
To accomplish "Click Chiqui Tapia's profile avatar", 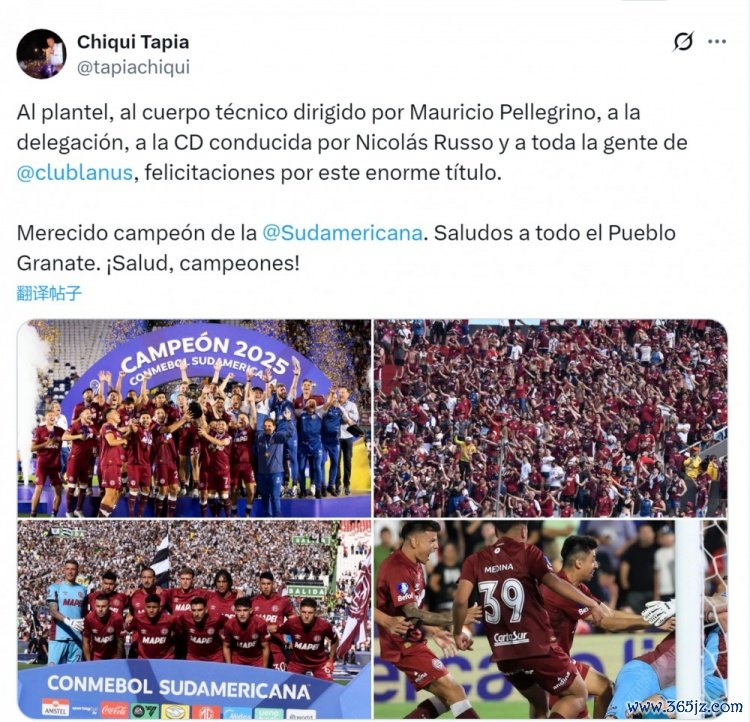I will (42, 54).
